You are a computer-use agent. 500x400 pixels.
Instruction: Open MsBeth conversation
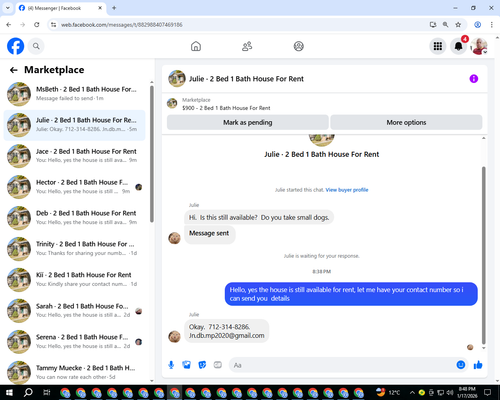[75, 94]
